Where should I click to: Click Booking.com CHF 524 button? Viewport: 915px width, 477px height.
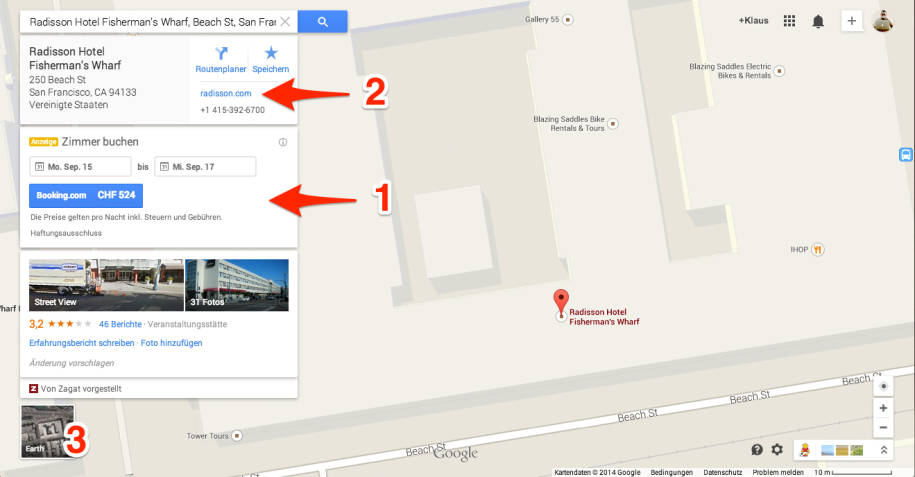pyautogui.click(x=86, y=196)
